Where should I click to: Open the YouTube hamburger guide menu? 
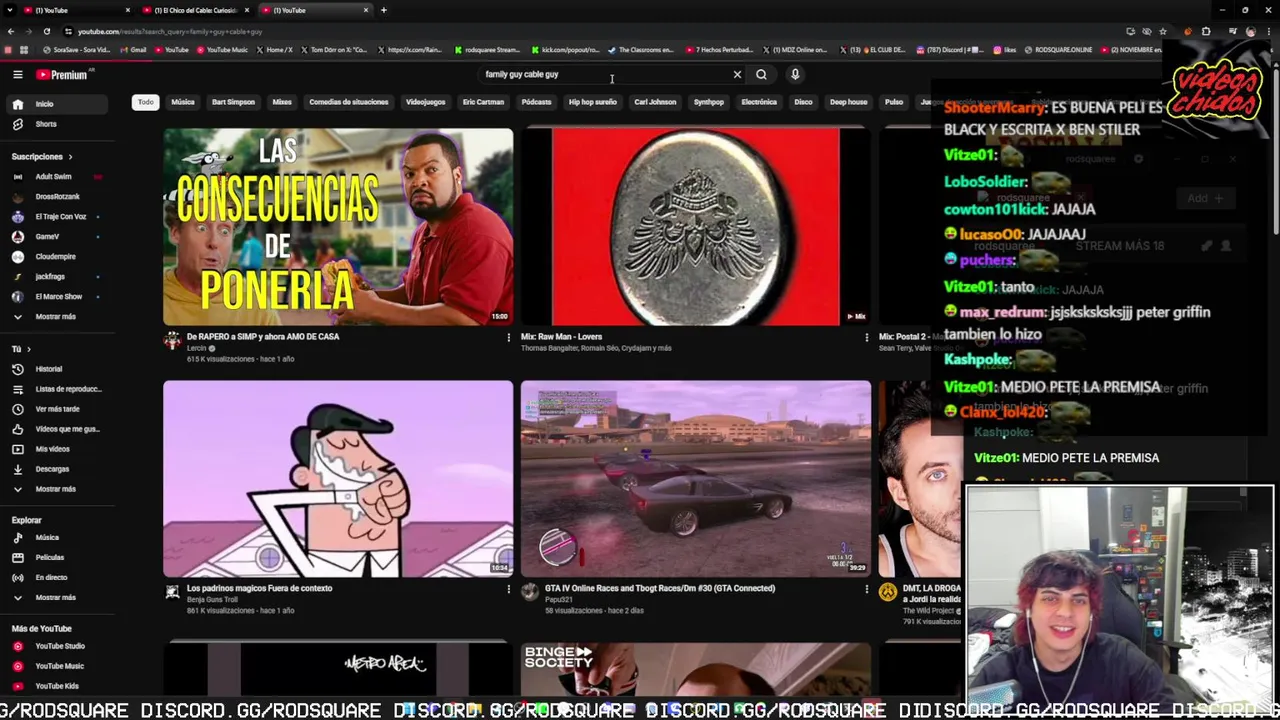pyautogui.click(x=17, y=74)
